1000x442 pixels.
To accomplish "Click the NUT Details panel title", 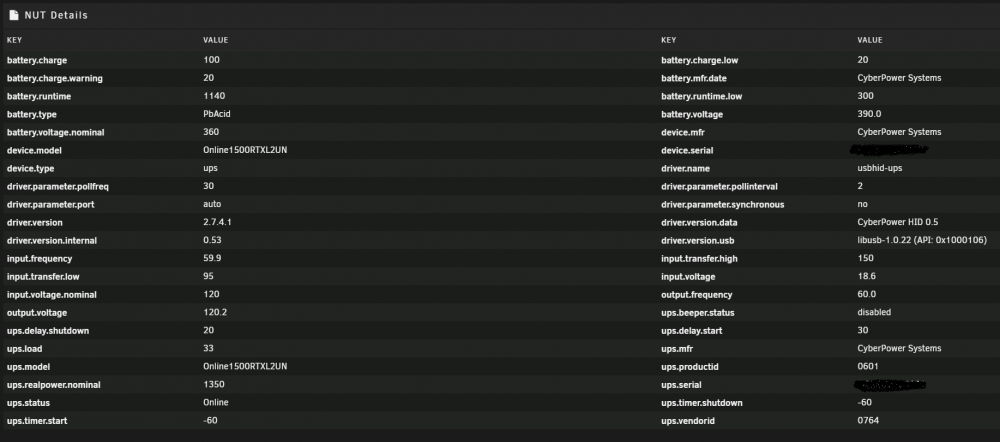I will click(x=56, y=15).
